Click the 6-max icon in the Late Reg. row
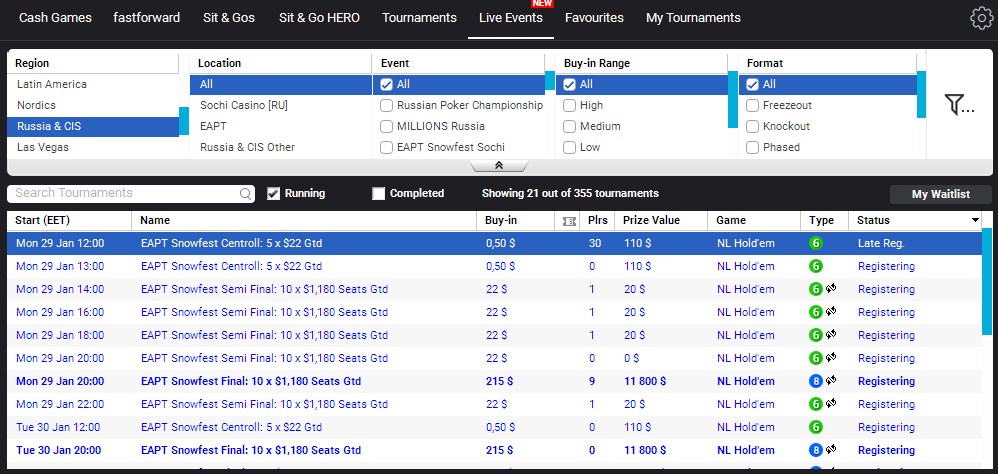The width and height of the screenshot is (998, 474). [x=816, y=243]
